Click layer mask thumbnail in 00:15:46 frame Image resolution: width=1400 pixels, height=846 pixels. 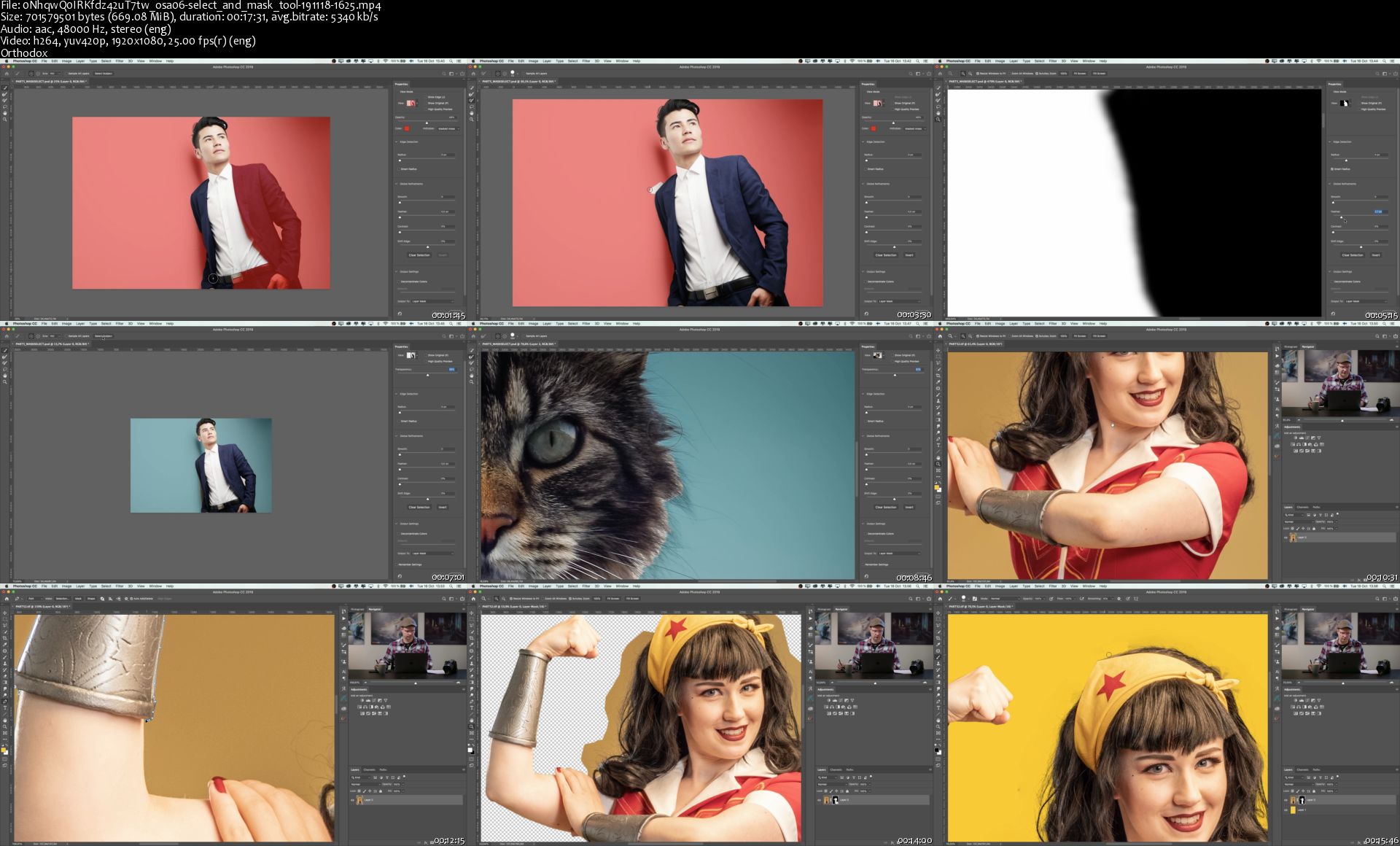pos(1302,801)
